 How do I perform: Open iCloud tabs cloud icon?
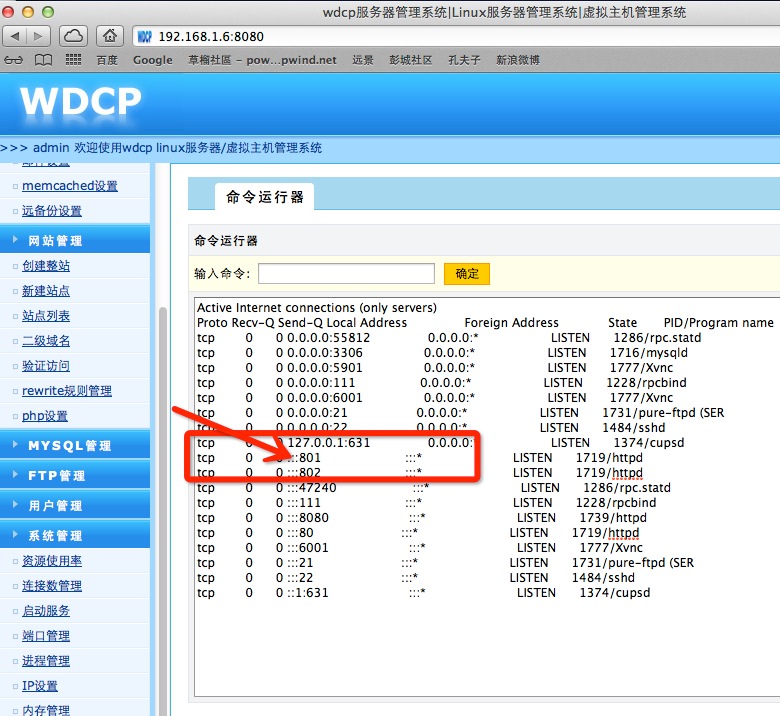(x=74, y=36)
